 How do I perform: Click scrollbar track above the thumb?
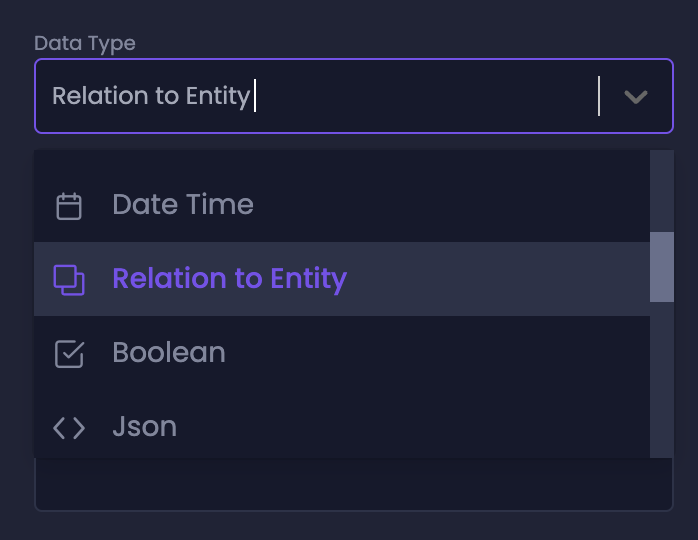click(x=662, y=190)
